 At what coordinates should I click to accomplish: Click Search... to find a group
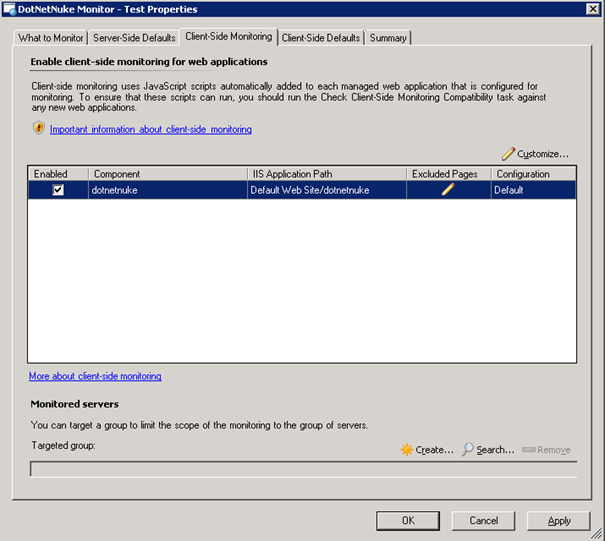click(488, 450)
